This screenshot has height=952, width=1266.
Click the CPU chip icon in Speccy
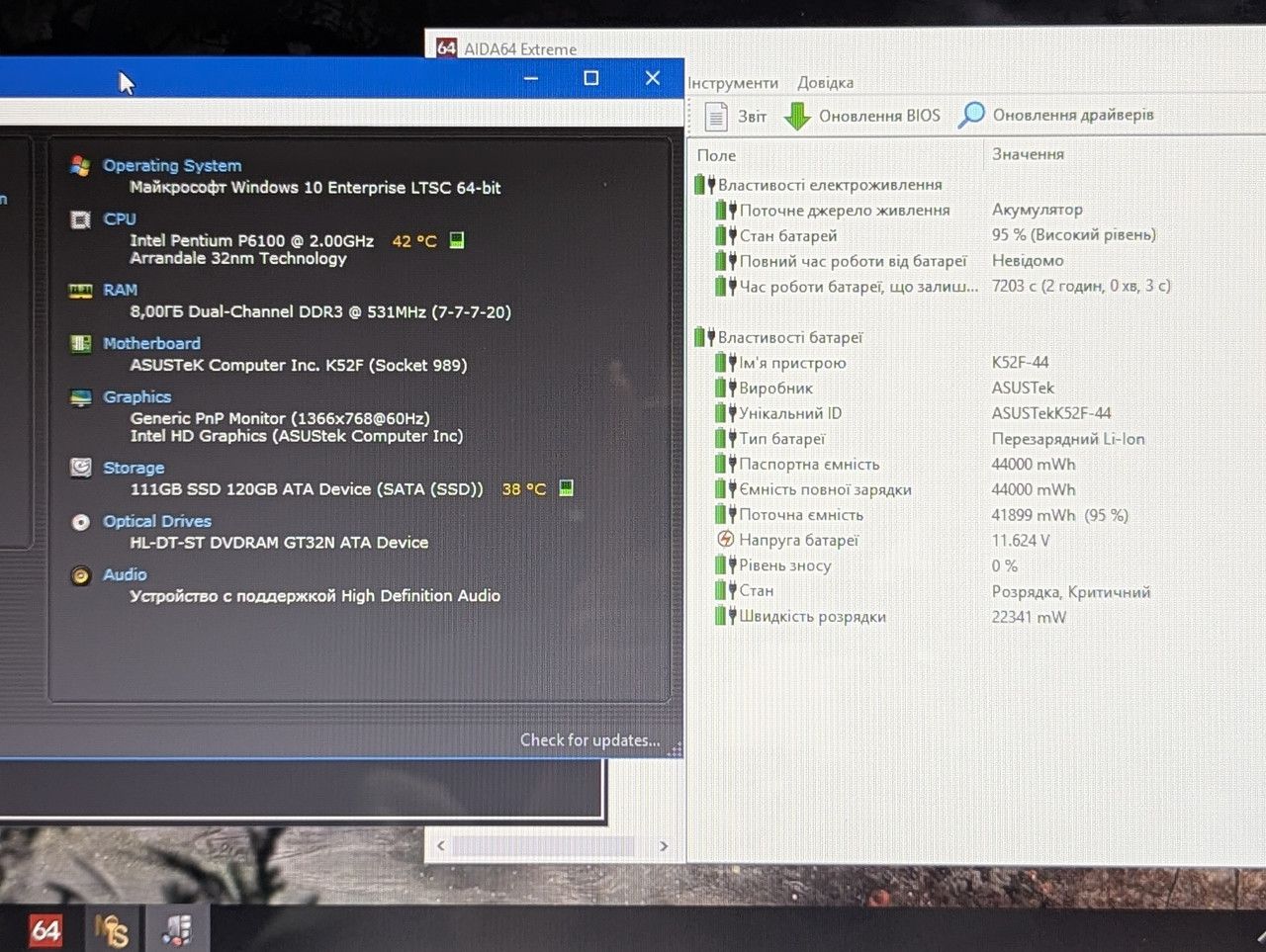point(81,219)
